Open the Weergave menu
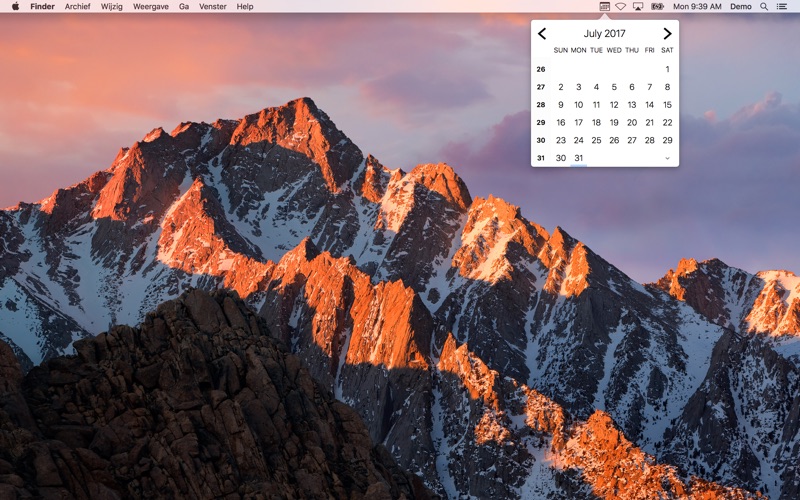The width and height of the screenshot is (800, 500). click(x=150, y=6)
